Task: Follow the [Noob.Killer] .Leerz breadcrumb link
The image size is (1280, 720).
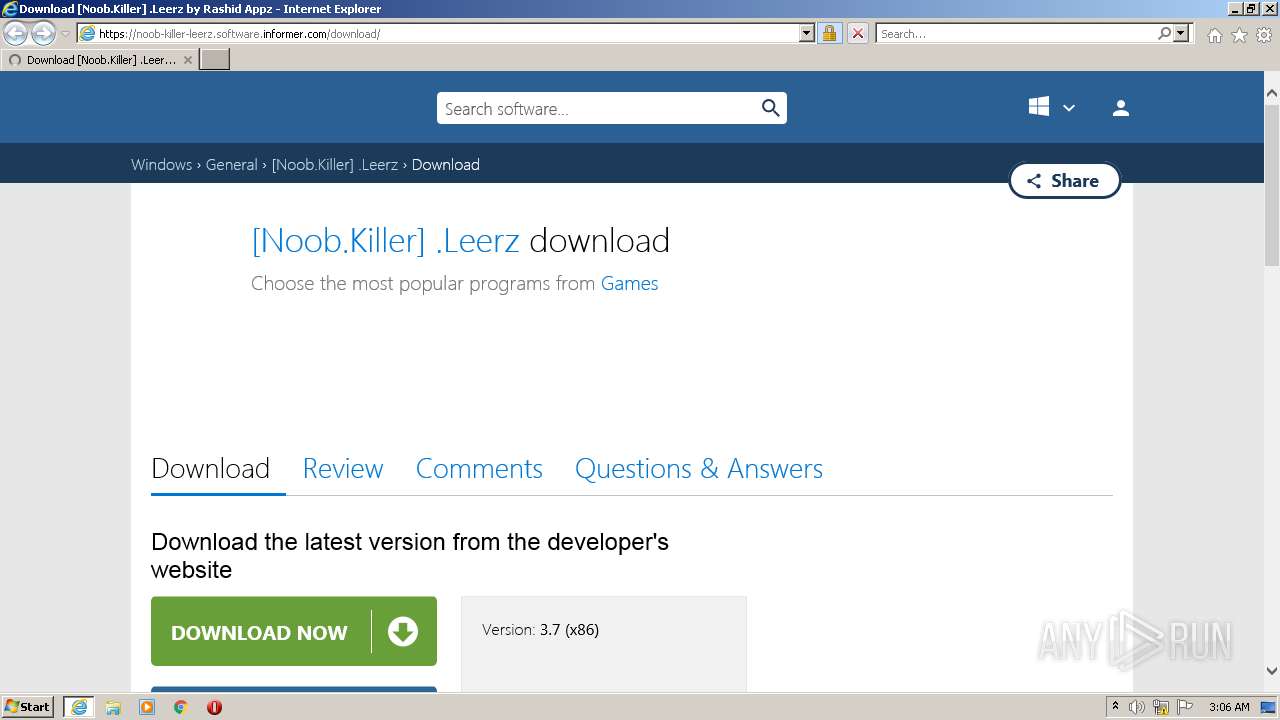Action: [x=335, y=165]
